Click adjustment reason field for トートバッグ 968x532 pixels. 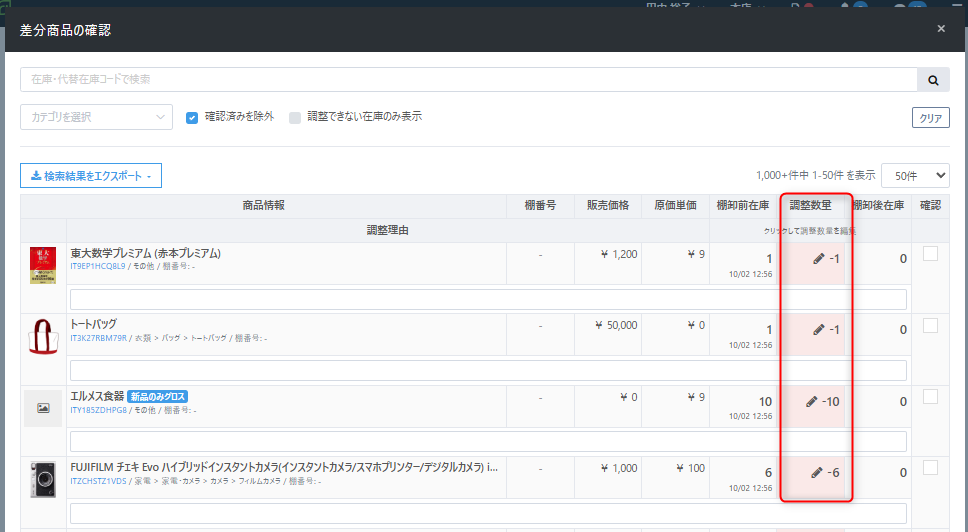488,370
